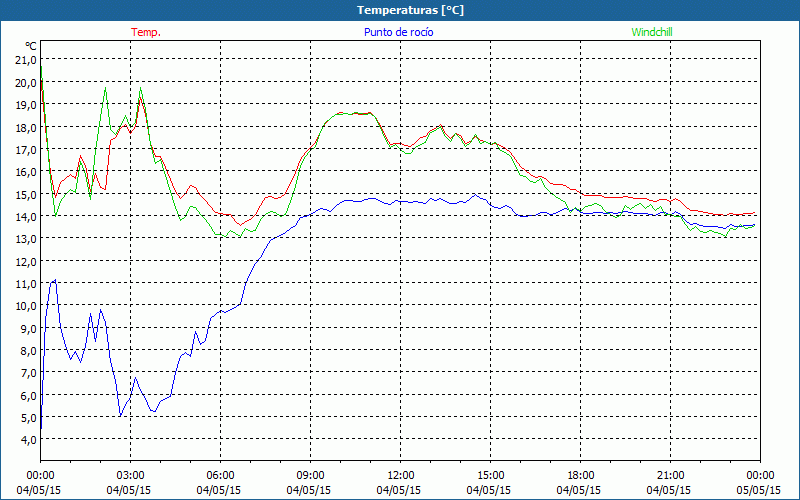
Task: Click the 19,0 y-axis value
Action: 27,105
